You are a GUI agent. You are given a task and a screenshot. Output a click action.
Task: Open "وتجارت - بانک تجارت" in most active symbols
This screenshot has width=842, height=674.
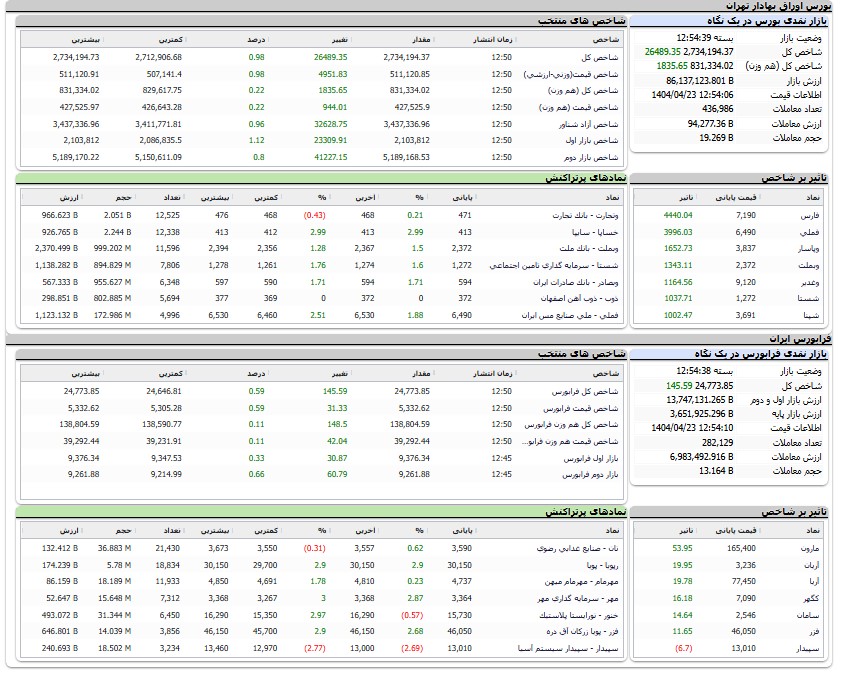point(585,215)
